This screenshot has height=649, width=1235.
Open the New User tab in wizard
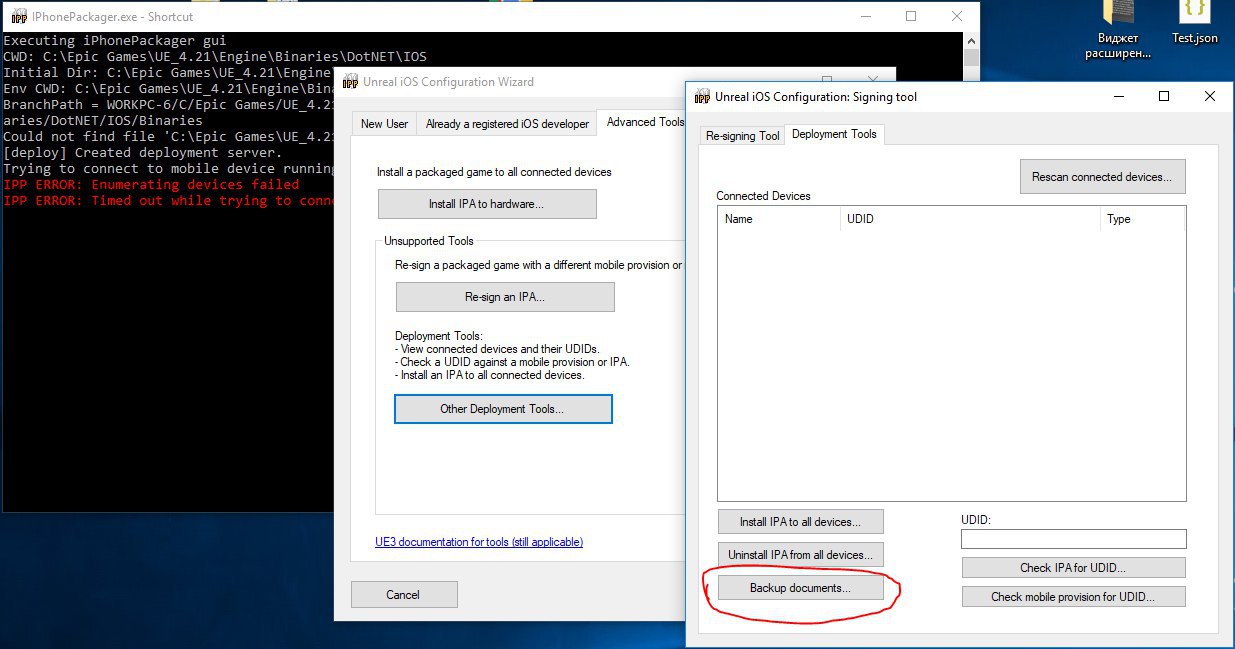384,123
